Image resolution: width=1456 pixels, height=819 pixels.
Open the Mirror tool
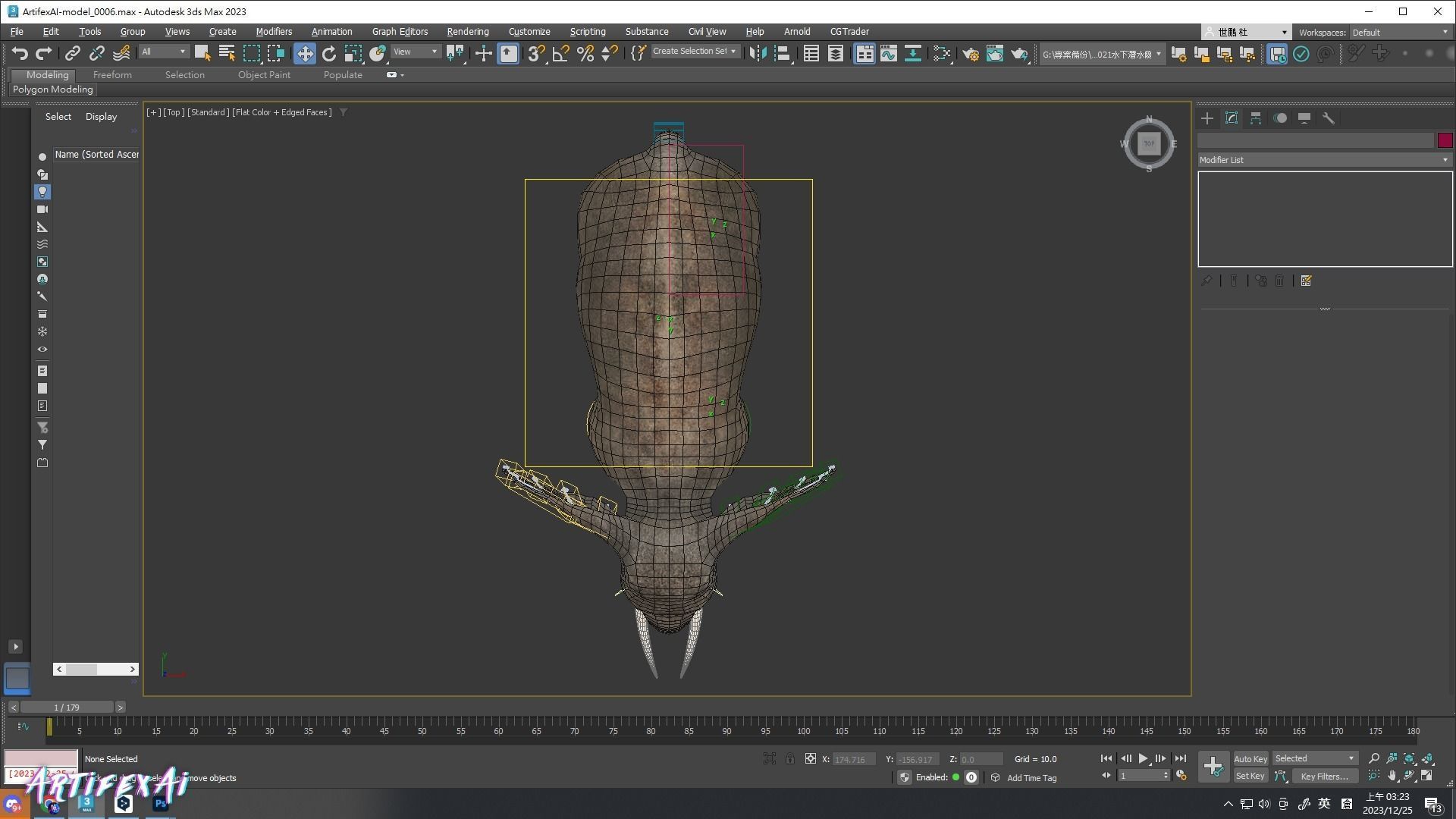coord(758,53)
